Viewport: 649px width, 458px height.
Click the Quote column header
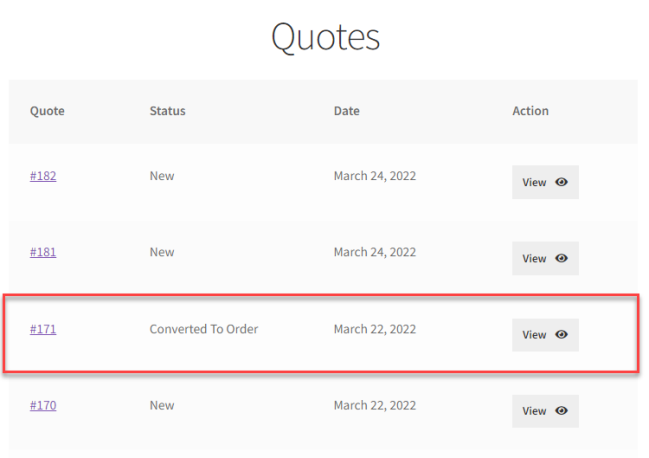click(47, 111)
